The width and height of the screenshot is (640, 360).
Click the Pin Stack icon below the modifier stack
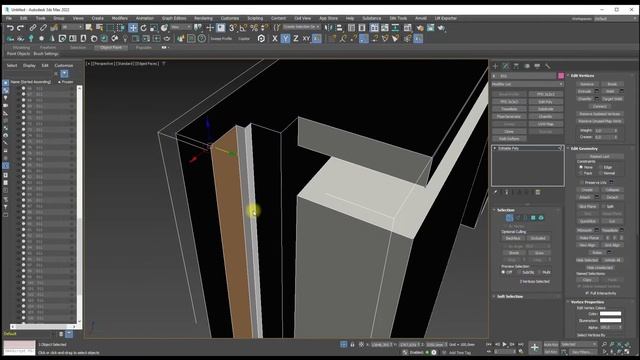click(496, 192)
